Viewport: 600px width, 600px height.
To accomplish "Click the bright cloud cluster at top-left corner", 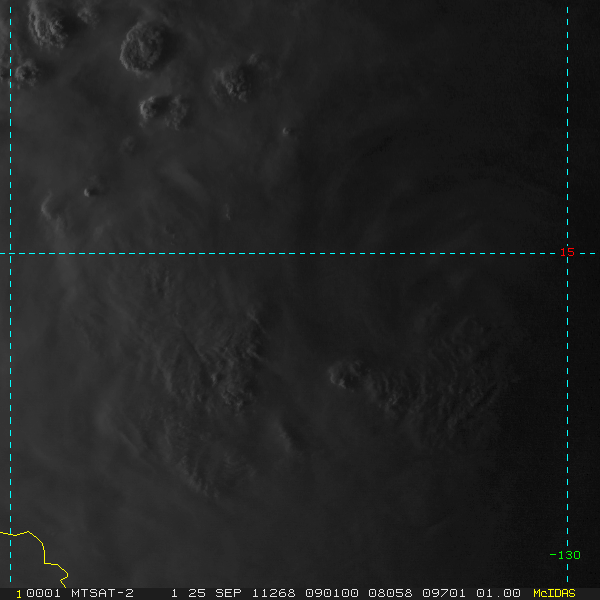I will (48, 25).
